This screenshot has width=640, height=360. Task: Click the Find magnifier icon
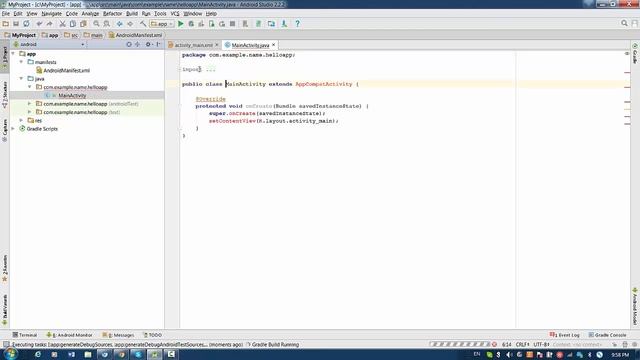96,24
